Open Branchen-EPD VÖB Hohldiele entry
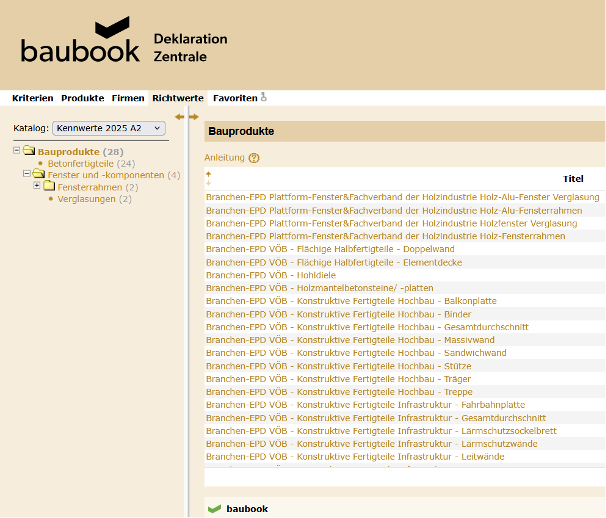The width and height of the screenshot is (606, 518). [271, 275]
